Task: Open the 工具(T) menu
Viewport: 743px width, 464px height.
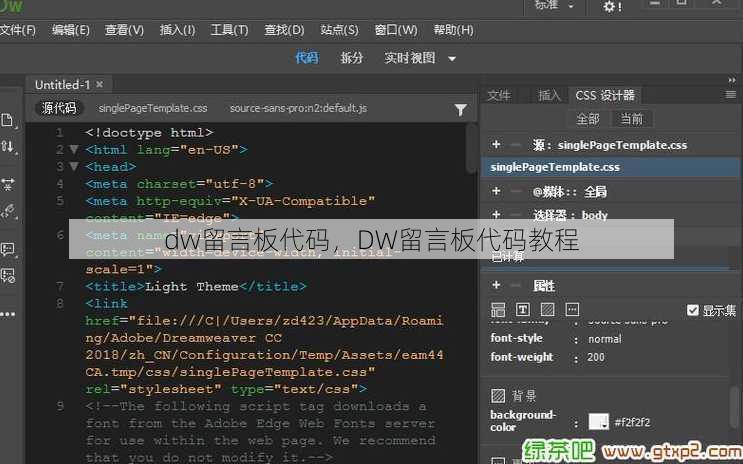Action: coord(229,30)
